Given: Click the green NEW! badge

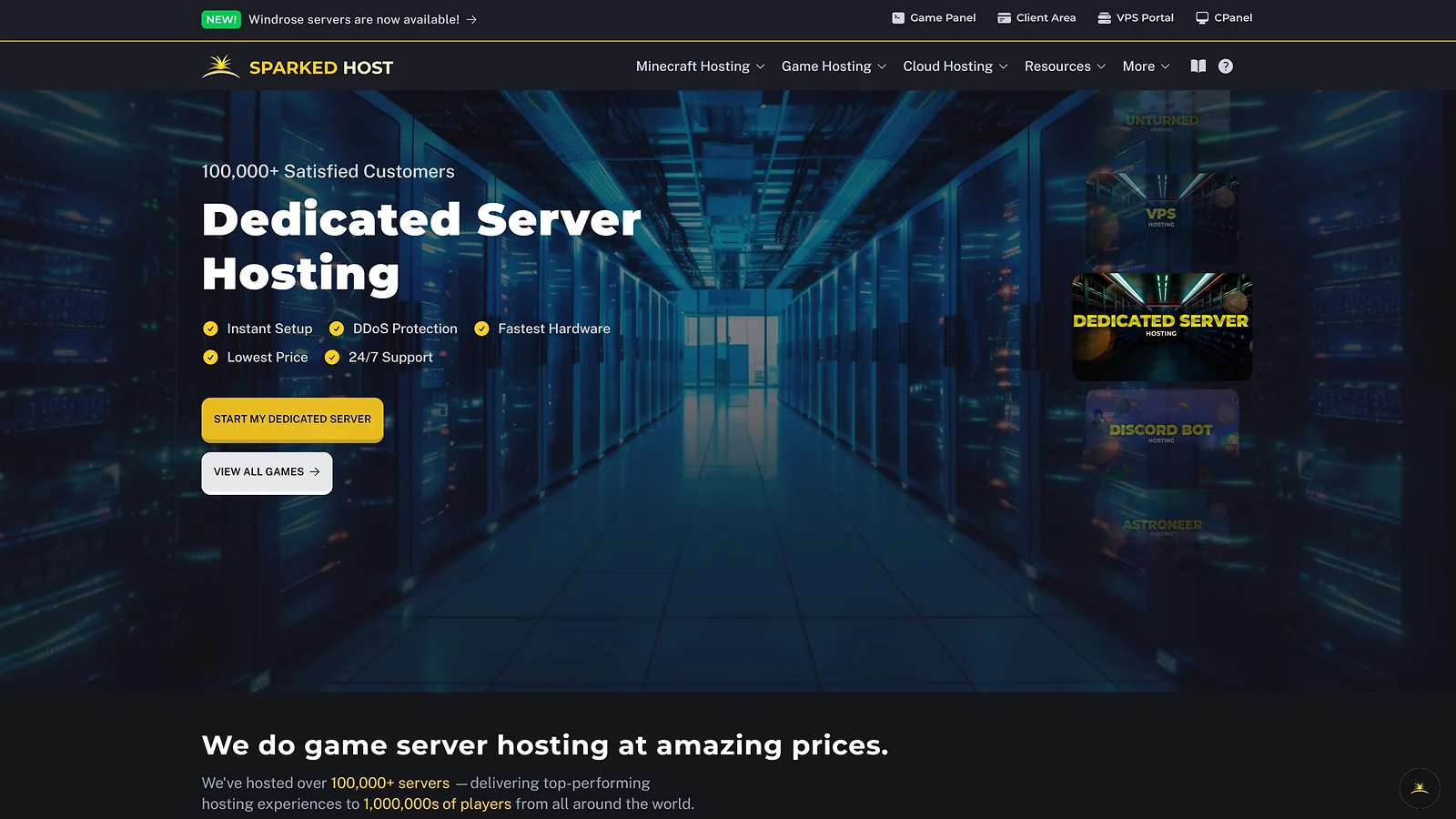Looking at the screenshot, I should pyautogui.click(x=221, y=19).
